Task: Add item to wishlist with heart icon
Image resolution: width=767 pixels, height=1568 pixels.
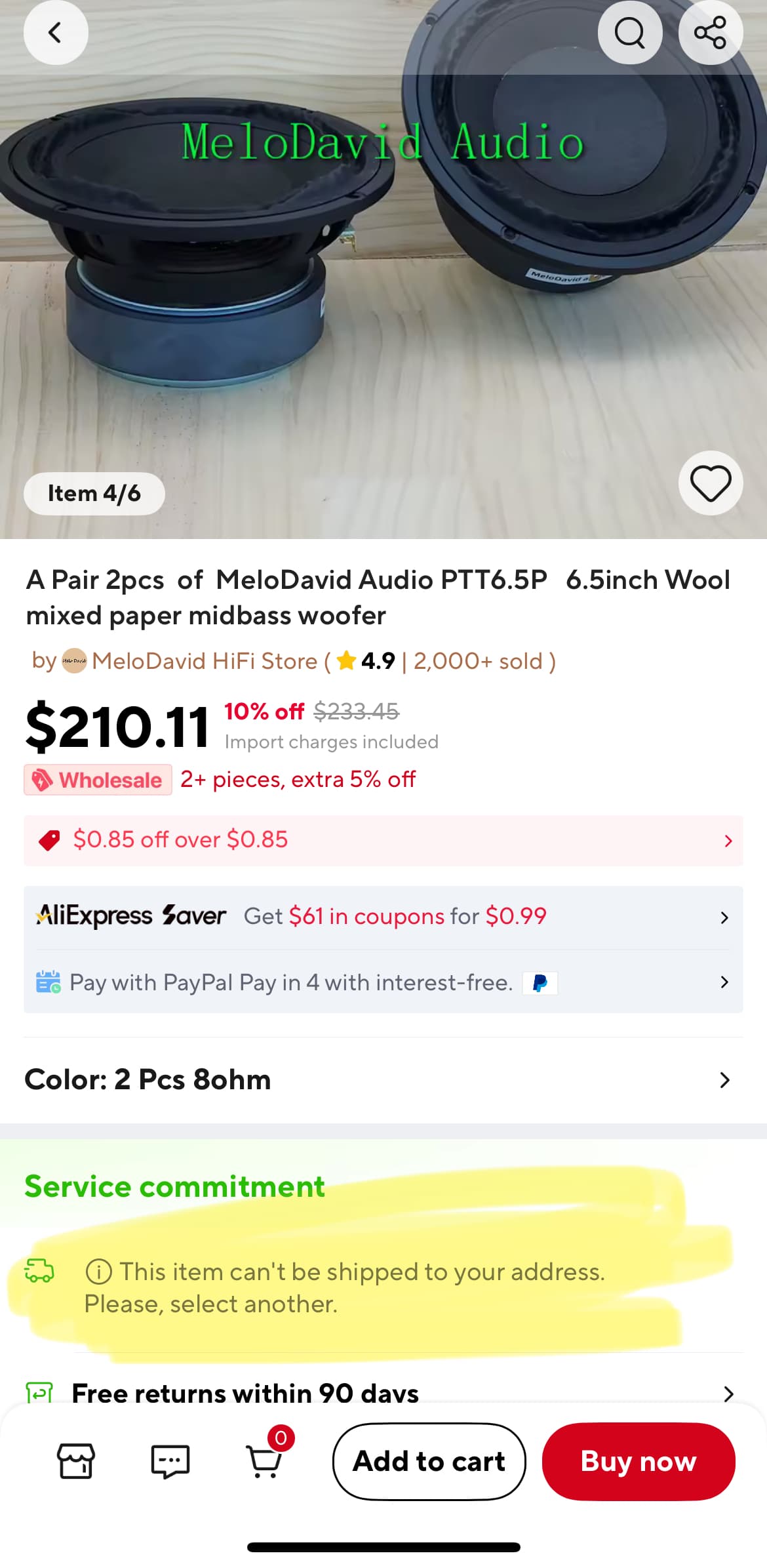Action: point(711,483)
